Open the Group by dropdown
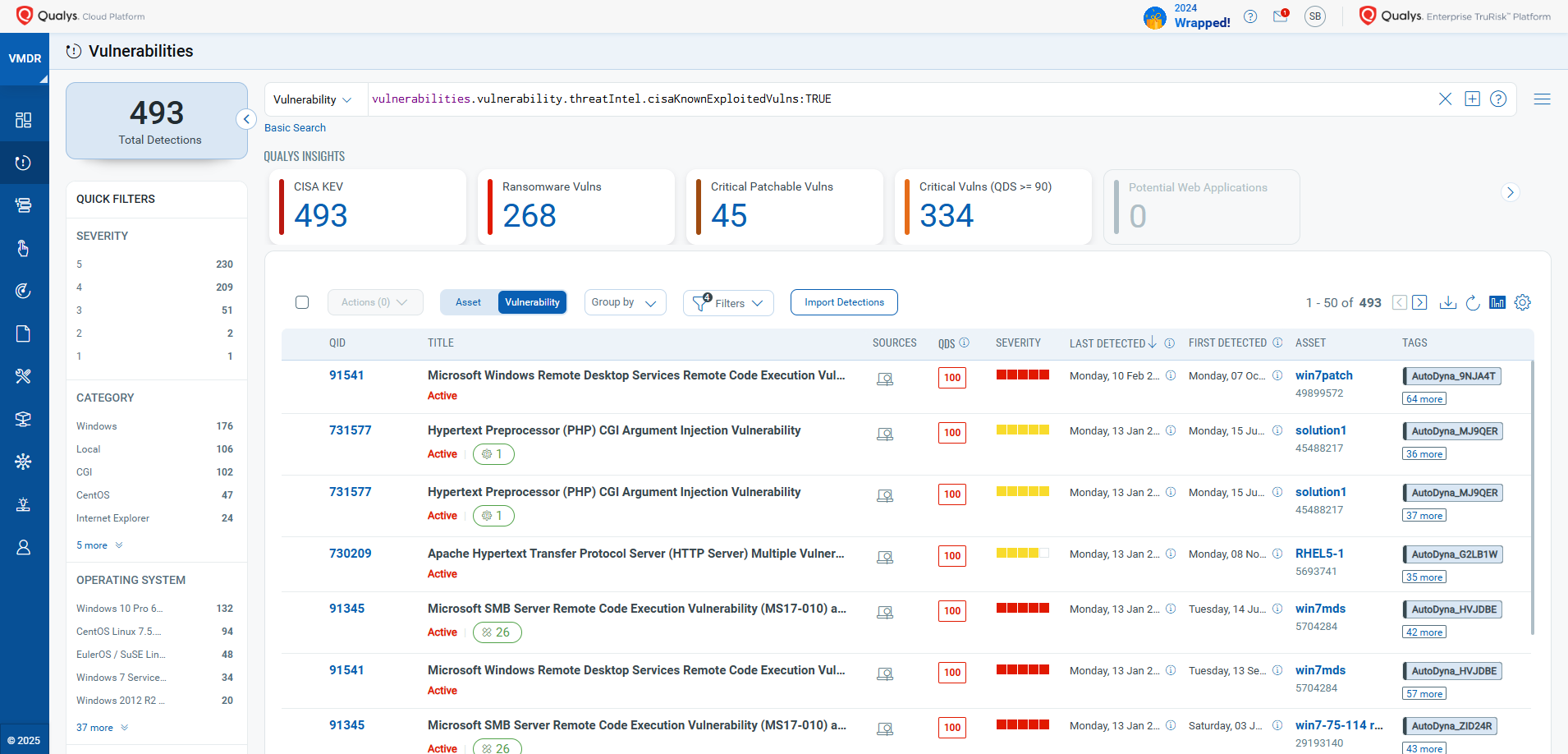The height and width of the screenshot is (754, 1568). tap(624, 302)
